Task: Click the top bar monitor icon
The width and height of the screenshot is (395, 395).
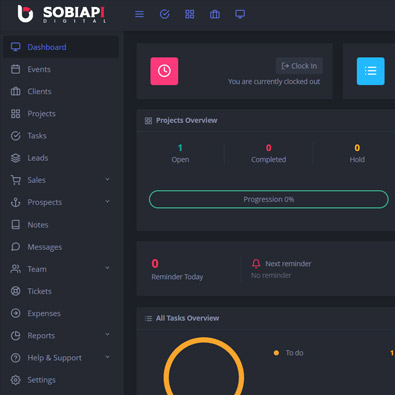Action: pyautogui.click(x=240, y=14)
